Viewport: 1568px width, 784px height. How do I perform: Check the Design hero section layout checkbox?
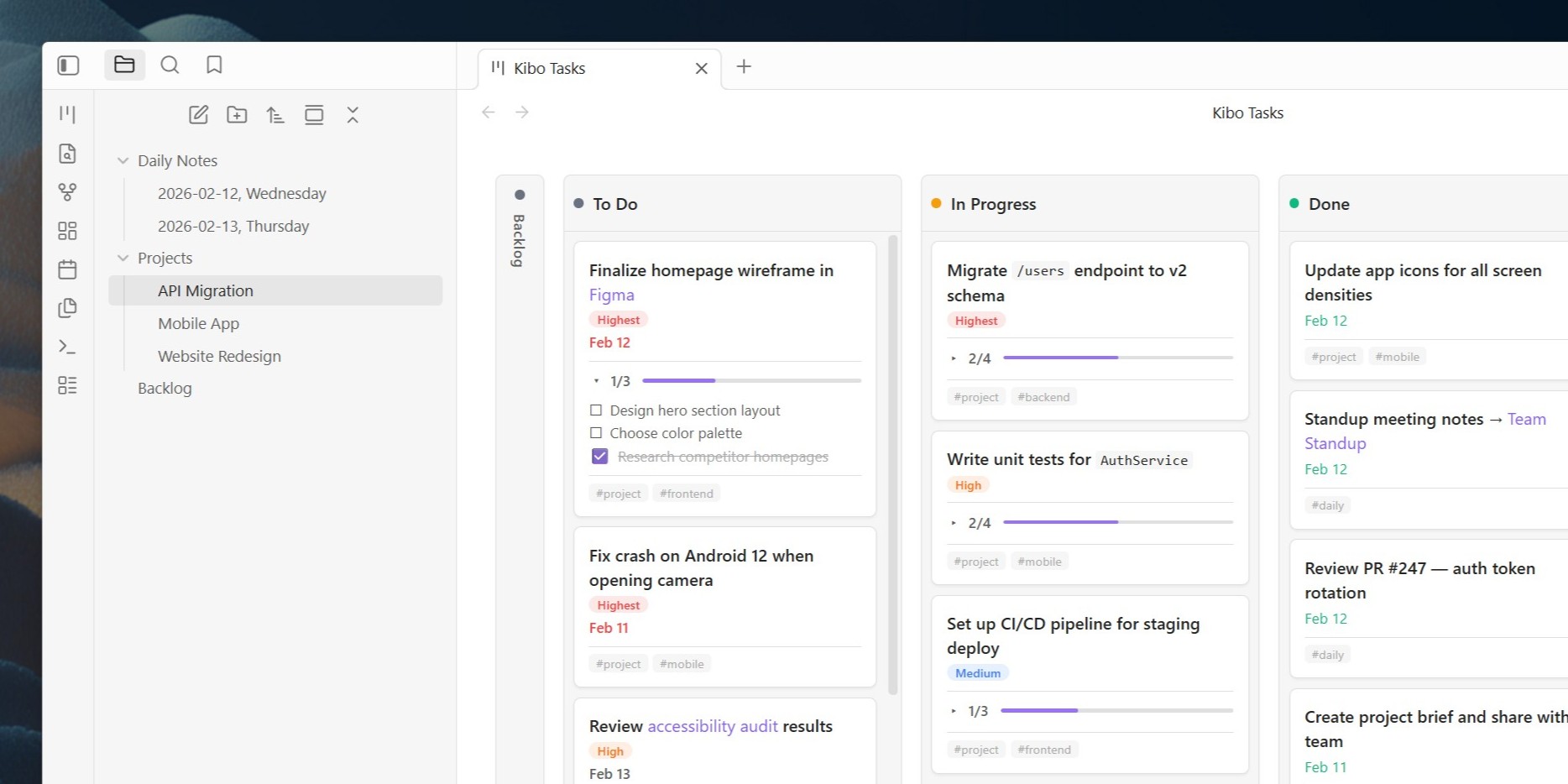597,410
